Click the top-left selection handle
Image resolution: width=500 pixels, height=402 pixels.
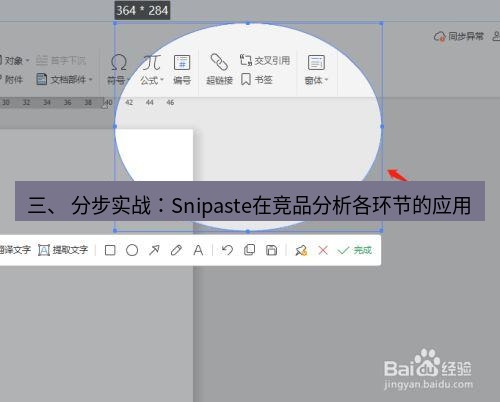115,23
